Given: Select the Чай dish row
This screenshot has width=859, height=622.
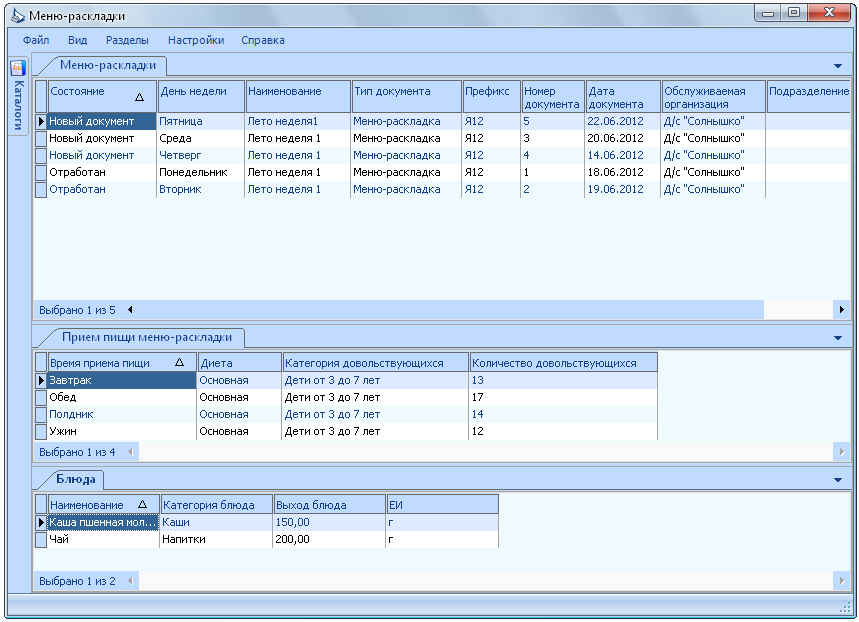Looking at the screenshot, I should tap(267, 539).
